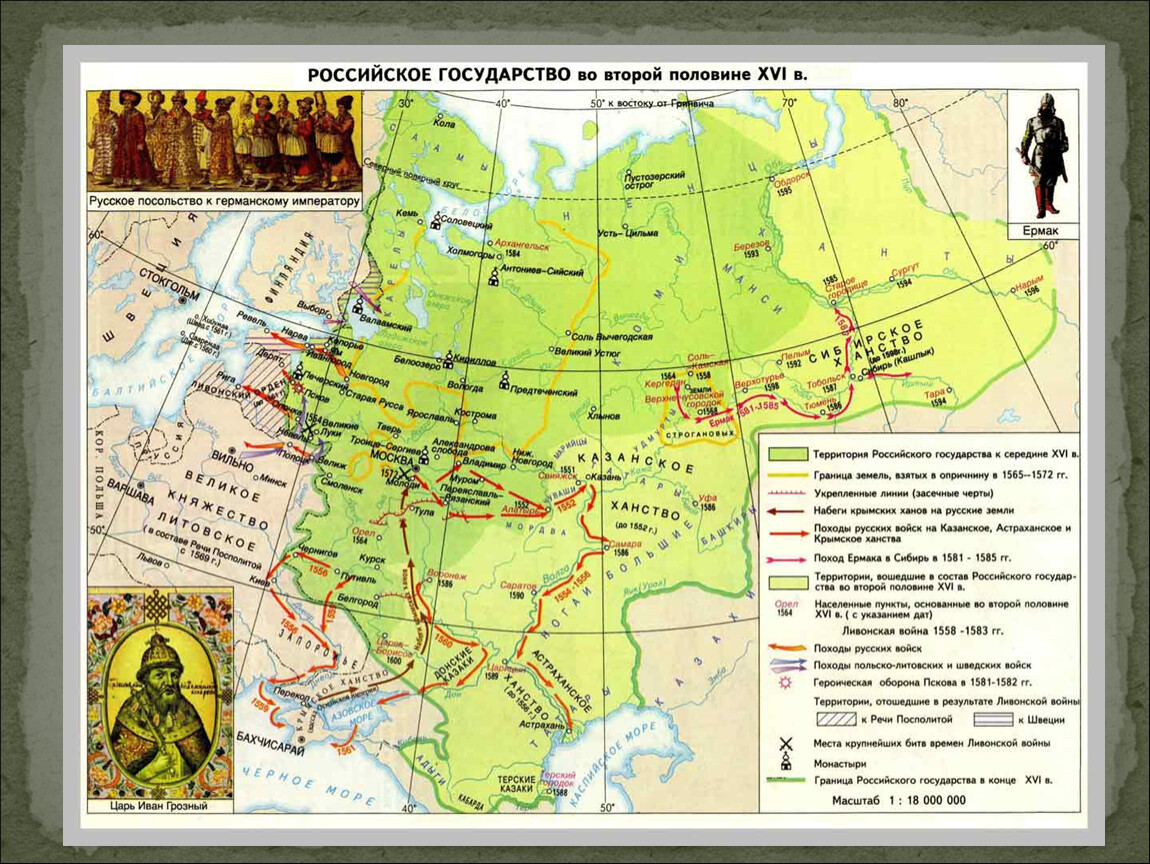Click the map scale 1:18 000 000 text
Screen dimensions: 1150x864
[x=898, y=800]
